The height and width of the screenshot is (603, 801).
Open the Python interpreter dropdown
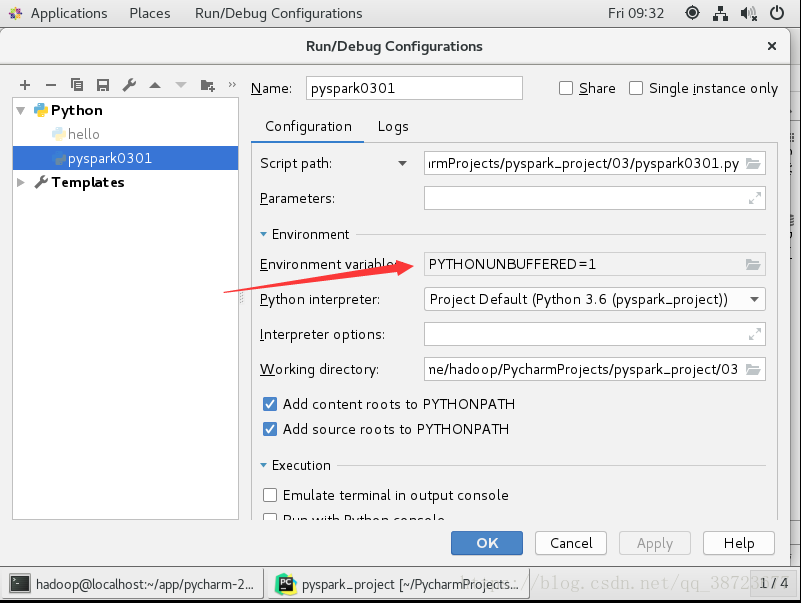pyautogui.click(x=754, y=299)
